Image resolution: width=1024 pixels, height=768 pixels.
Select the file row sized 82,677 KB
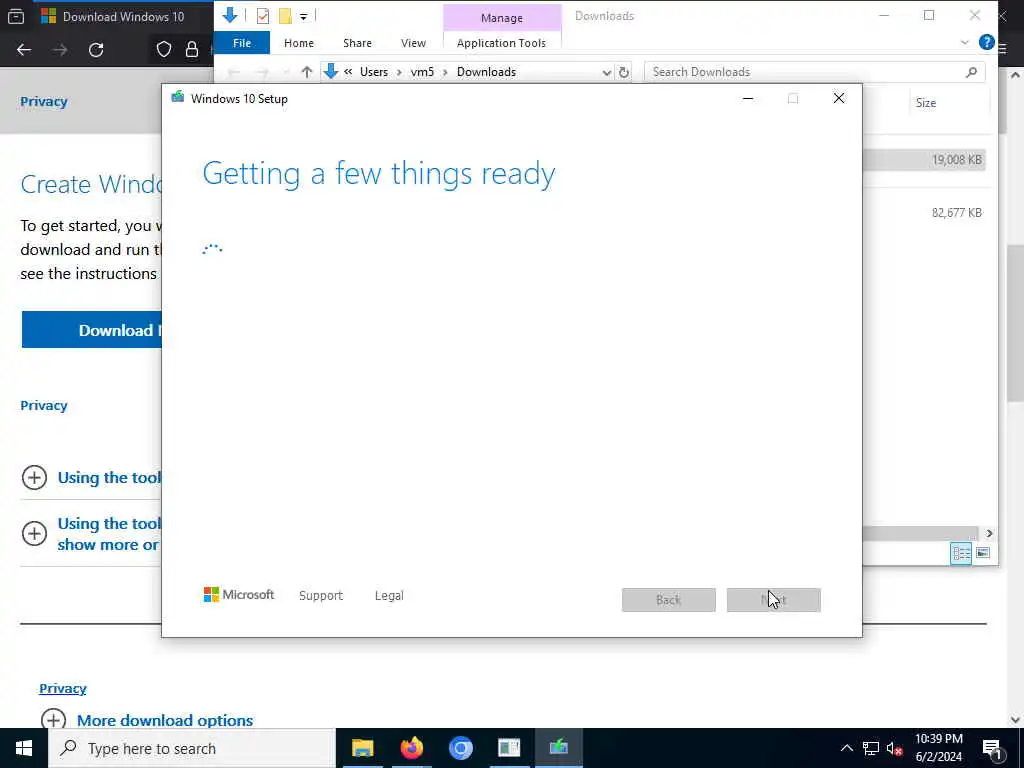(x=923, y=212)
